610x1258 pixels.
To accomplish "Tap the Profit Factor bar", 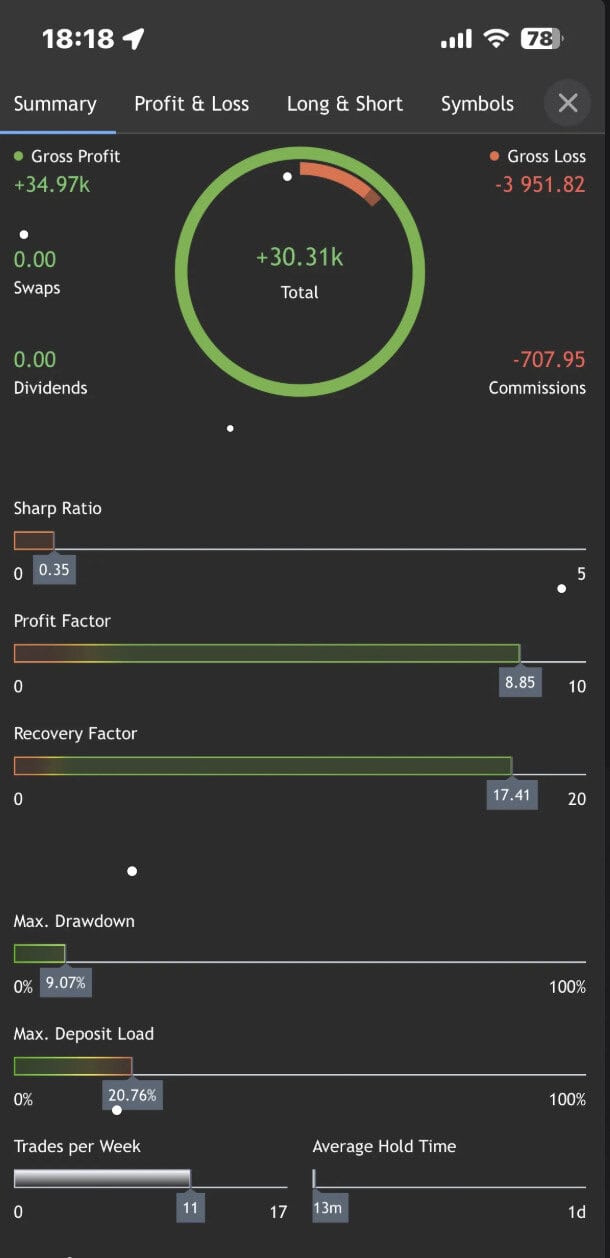I will (x=266, y=653).
